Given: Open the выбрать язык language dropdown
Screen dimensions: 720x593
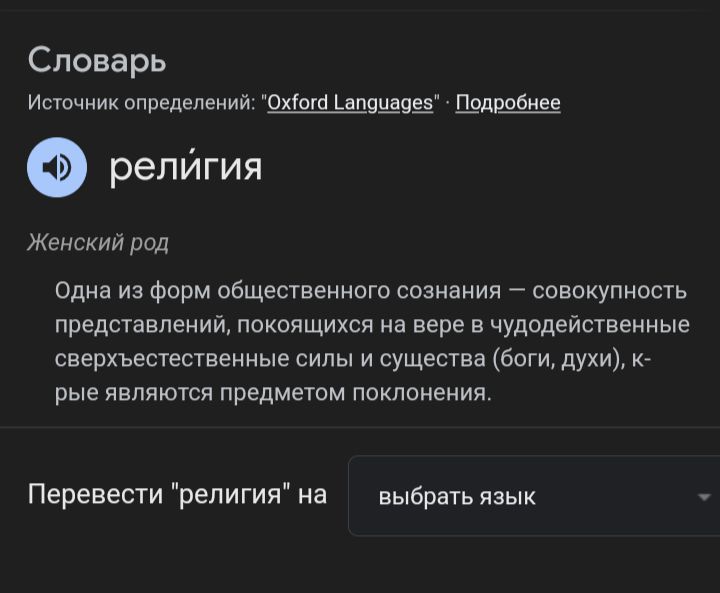Looking at the screenshot, I should (x=534, y=496).
